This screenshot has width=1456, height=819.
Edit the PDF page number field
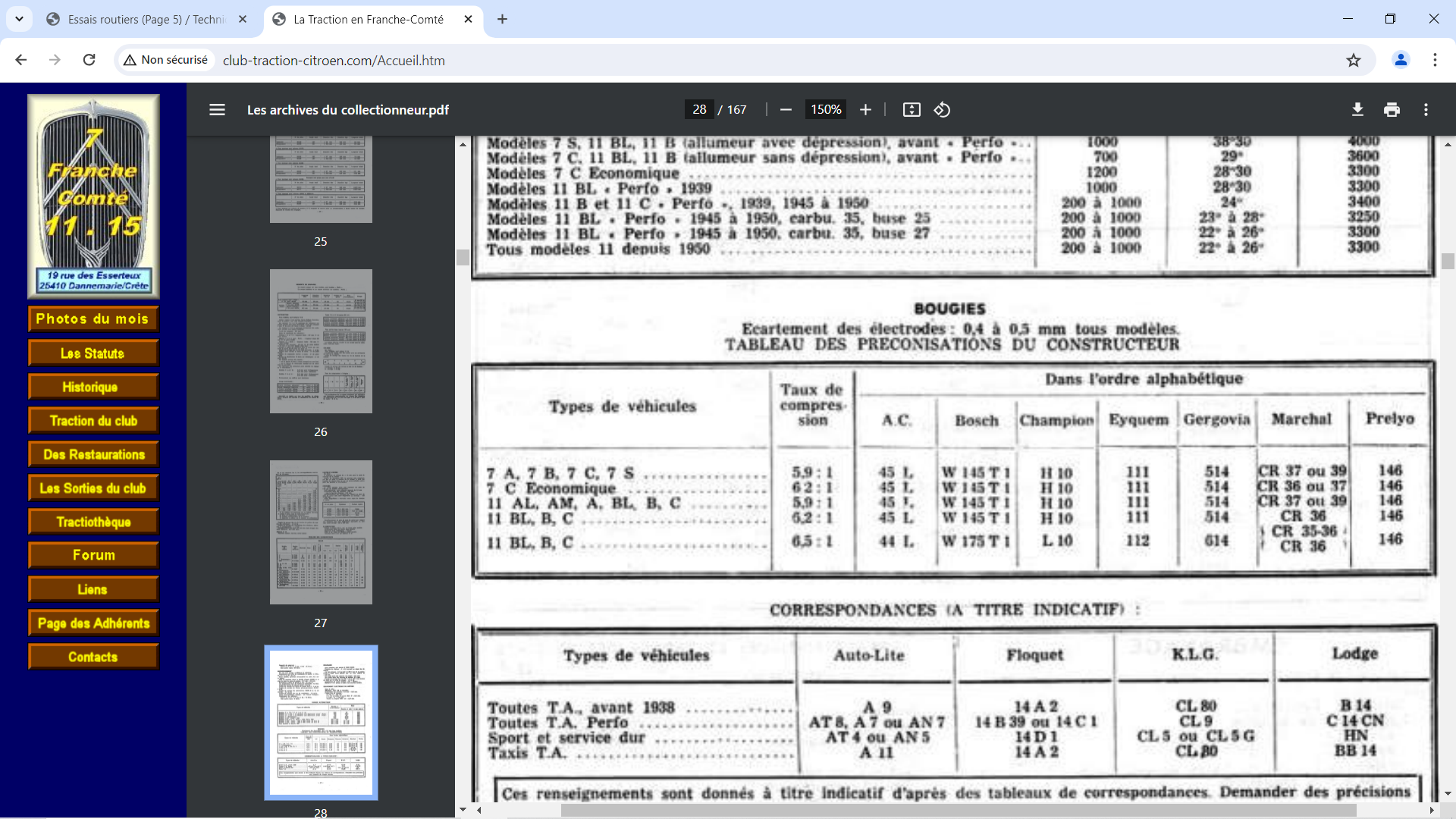click(x=699, y=110)
